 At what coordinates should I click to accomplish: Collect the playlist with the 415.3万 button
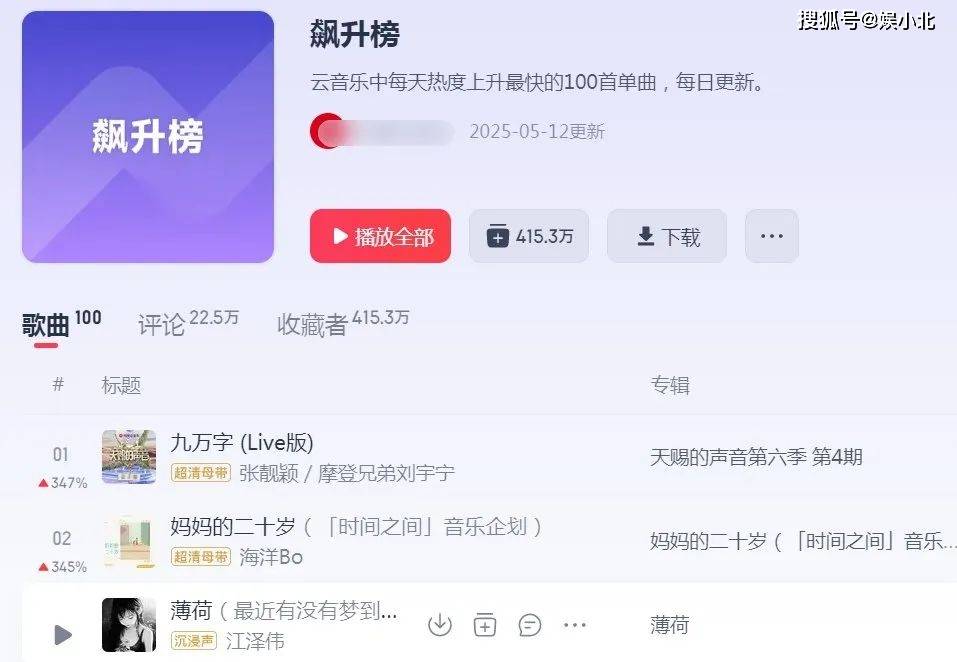click(529, 236)
